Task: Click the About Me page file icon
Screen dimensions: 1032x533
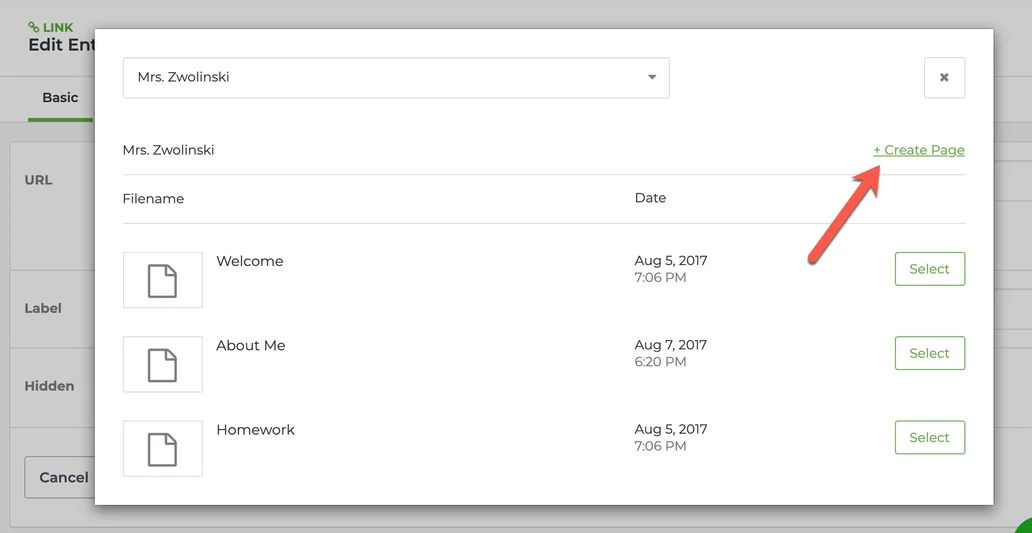Action: tap(162, 364)
